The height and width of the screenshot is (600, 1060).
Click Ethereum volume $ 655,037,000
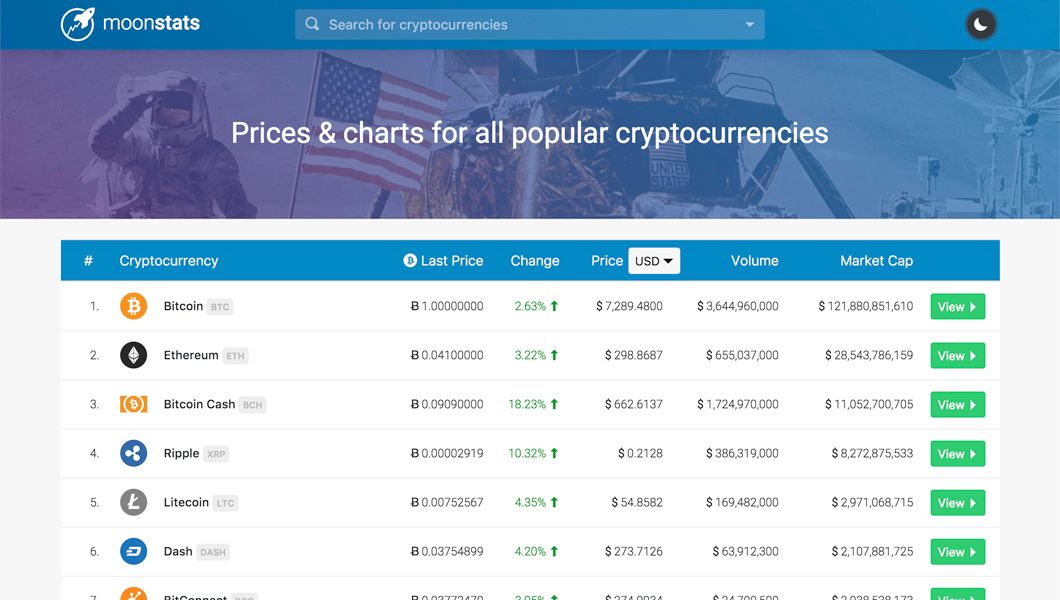point(742,355)
